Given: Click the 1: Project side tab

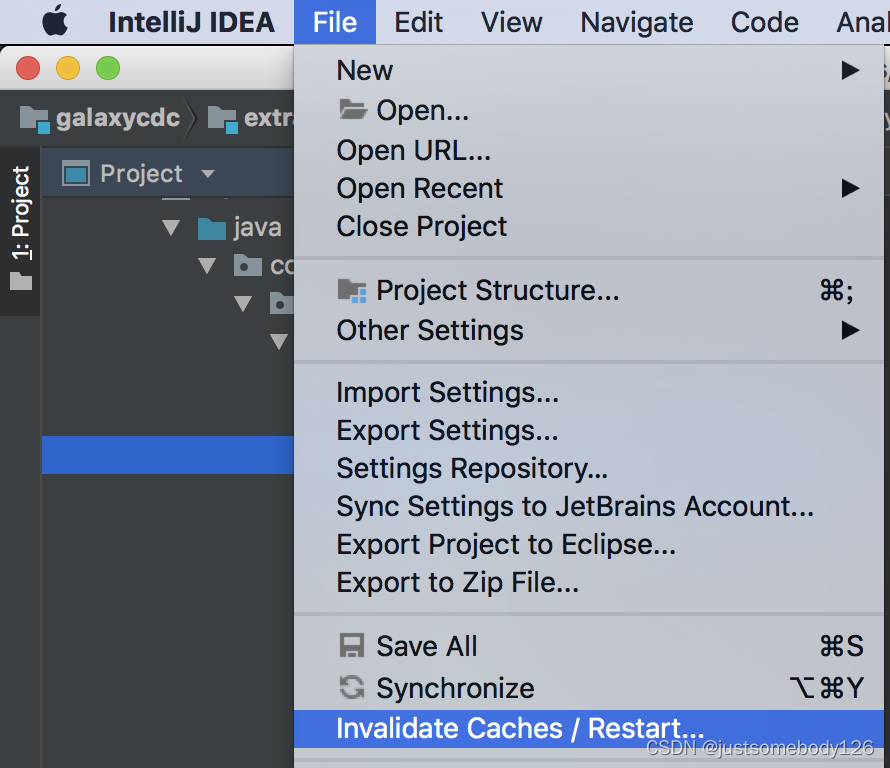Looking at the screenshot, I should coord(21,228).
